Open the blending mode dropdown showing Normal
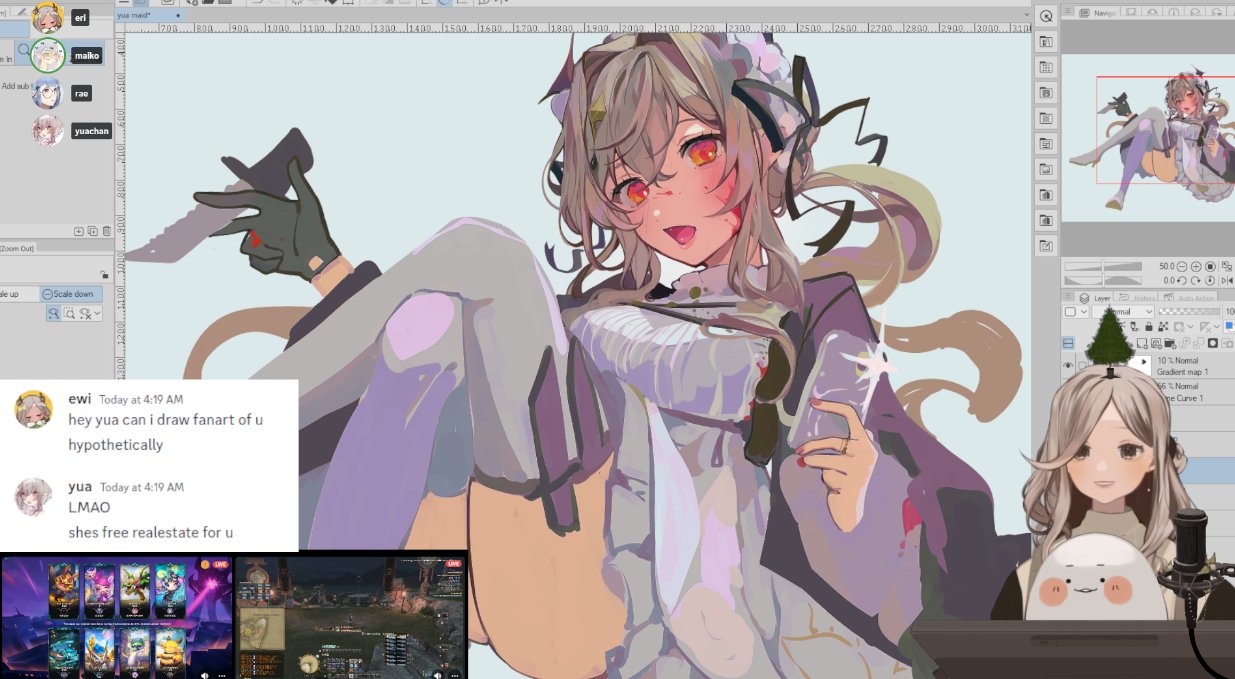This screenshot has width=1235, height=679. pos(1124,312)
